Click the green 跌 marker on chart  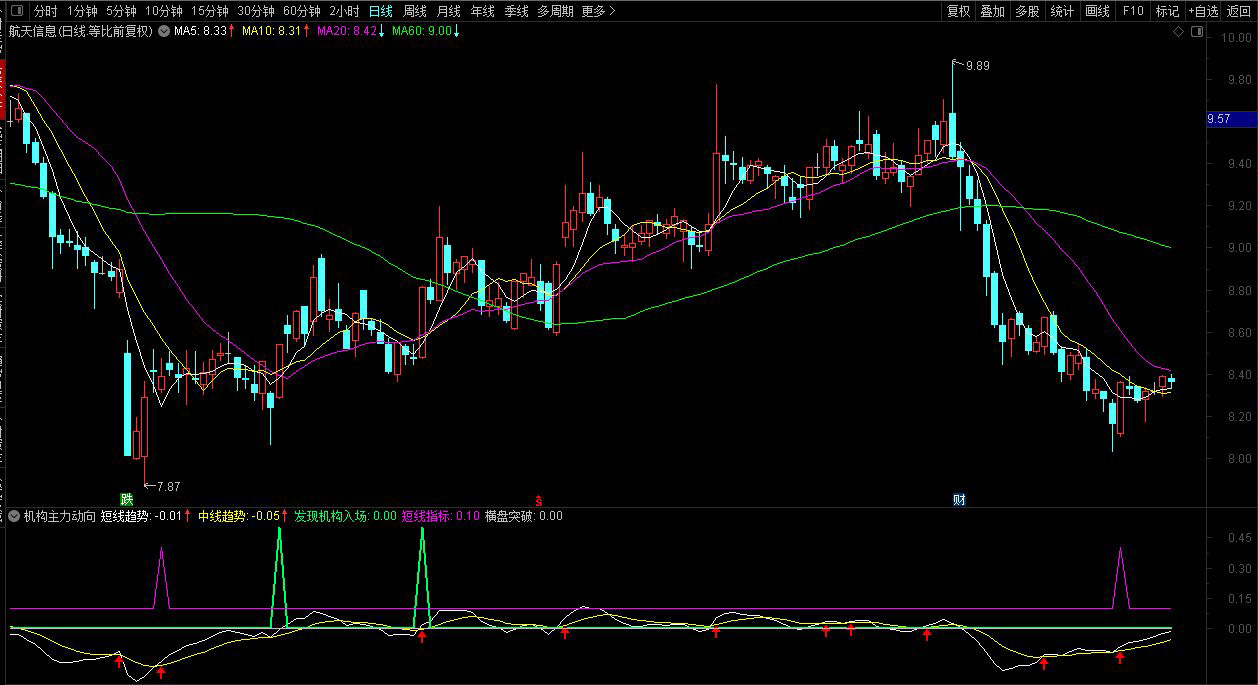point(127,498)
